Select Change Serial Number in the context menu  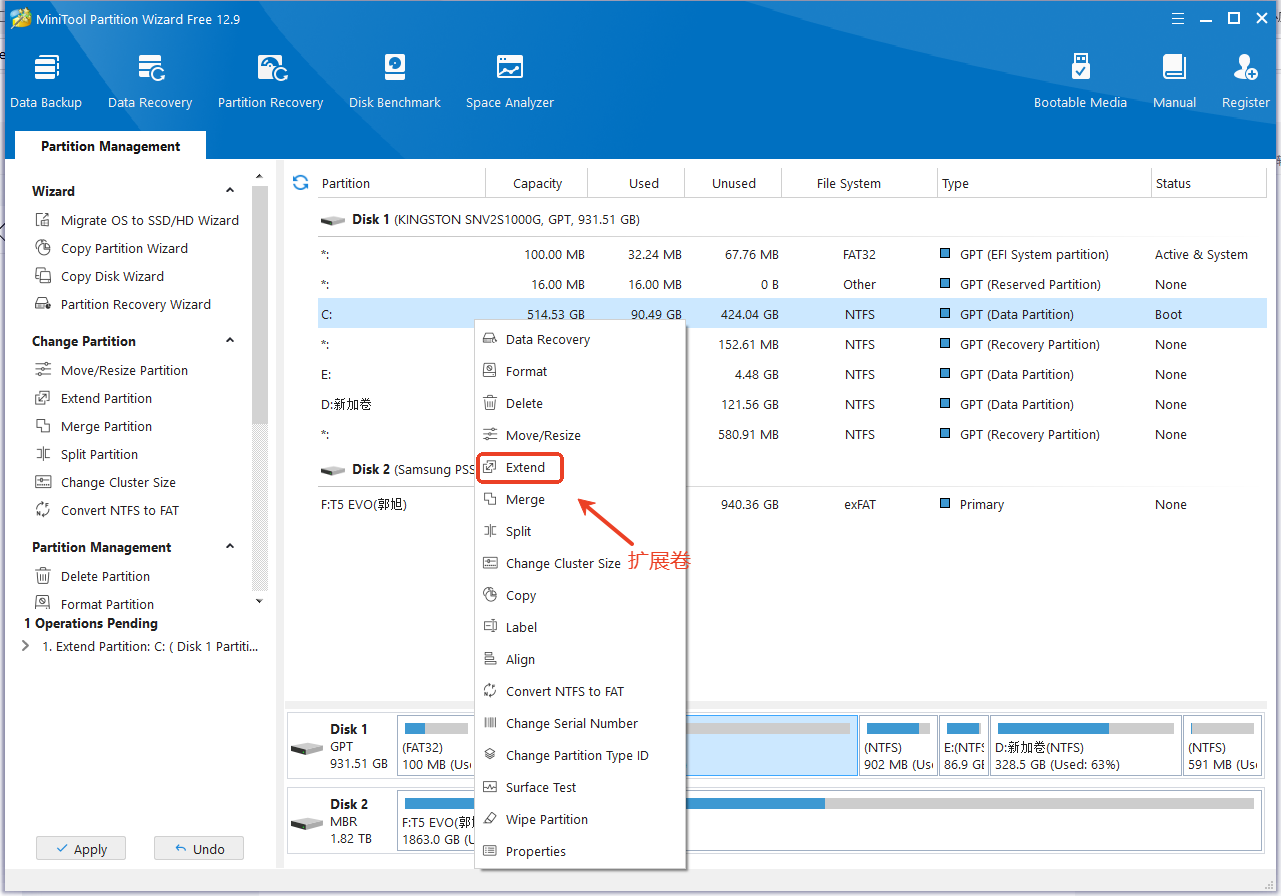click(x=580, y=723)
